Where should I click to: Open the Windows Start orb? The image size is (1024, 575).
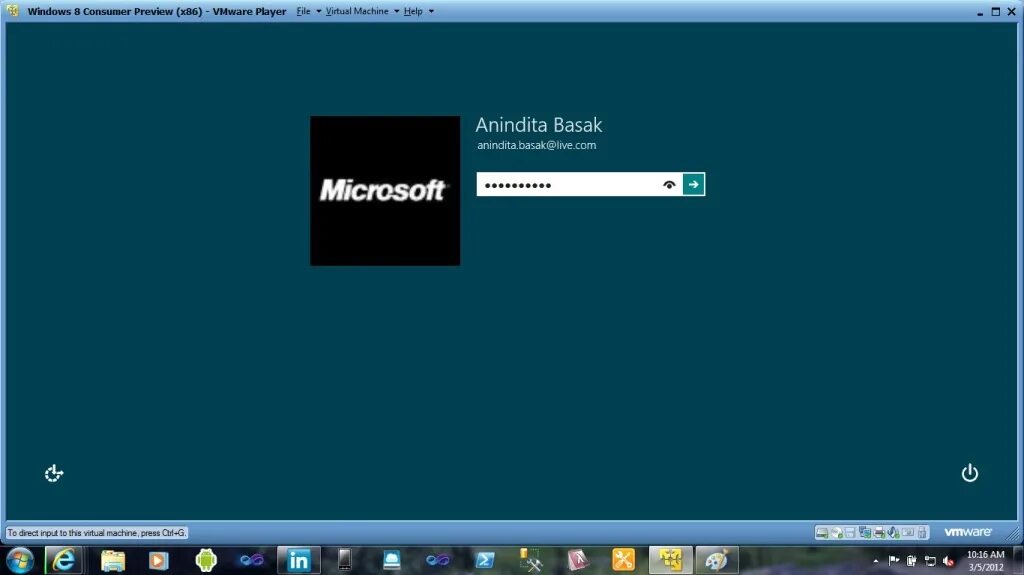20,561
